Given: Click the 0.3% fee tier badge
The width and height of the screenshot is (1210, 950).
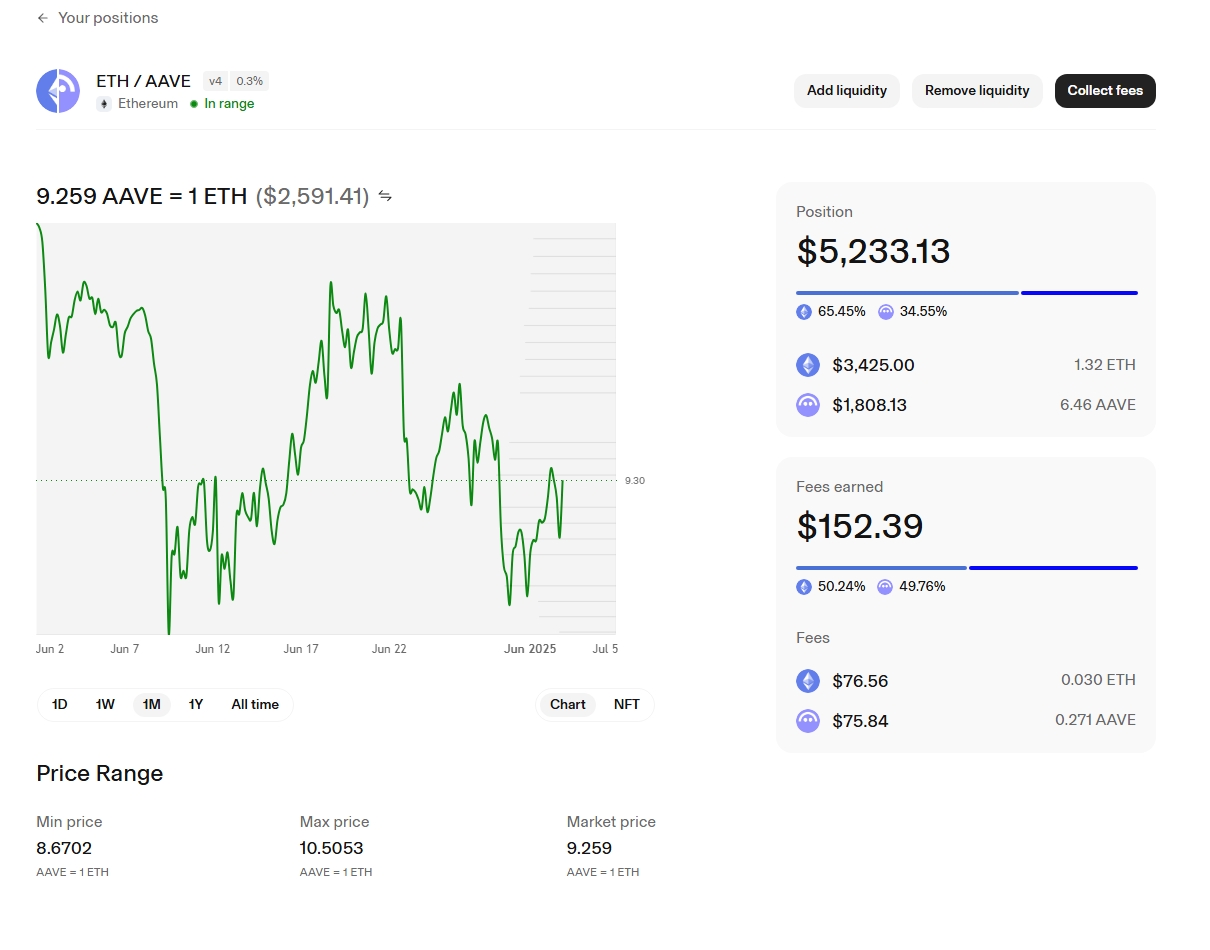Looking at the screenshot, I should click(x=250, y=81).
